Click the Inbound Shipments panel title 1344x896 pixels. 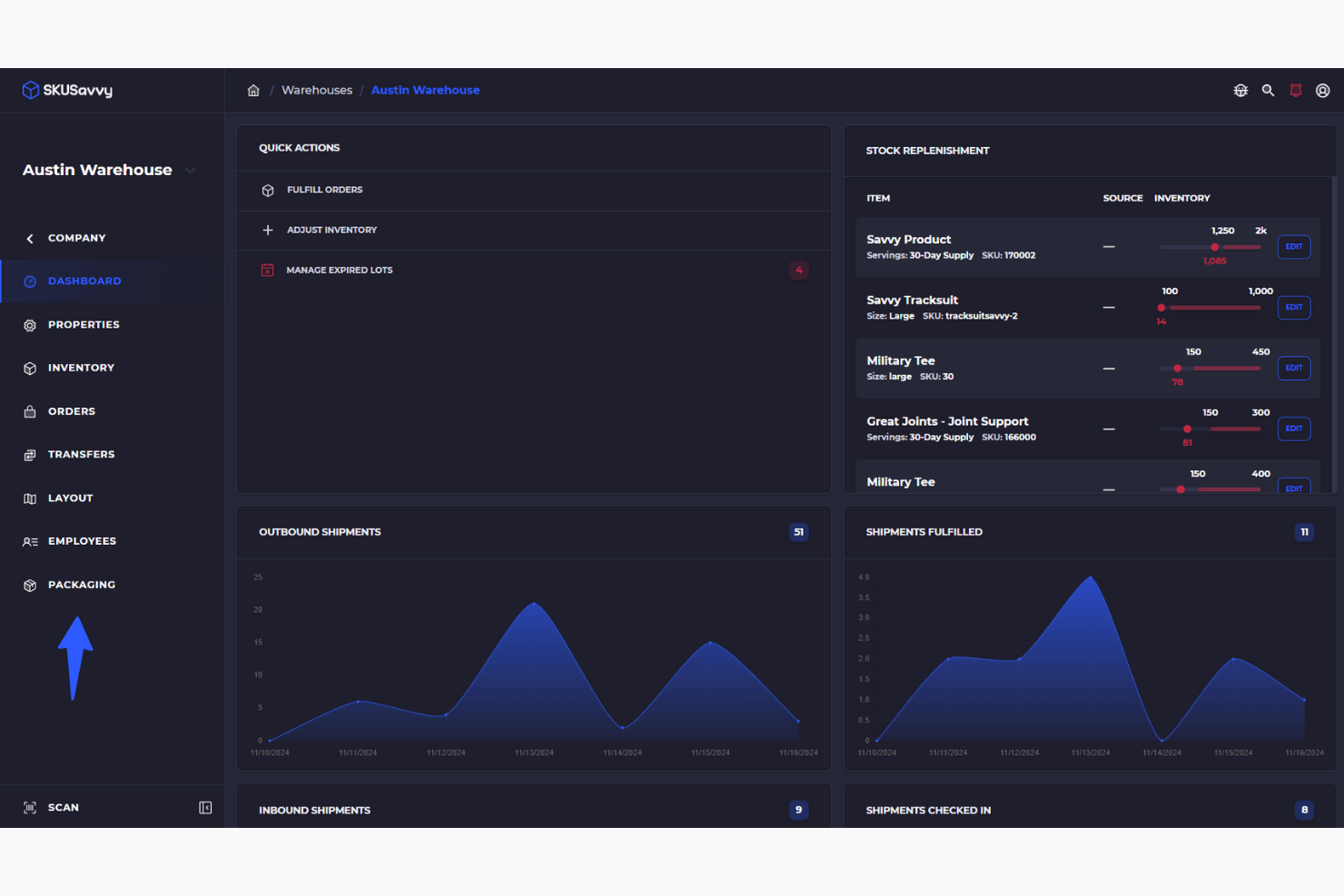pos(314,810)
